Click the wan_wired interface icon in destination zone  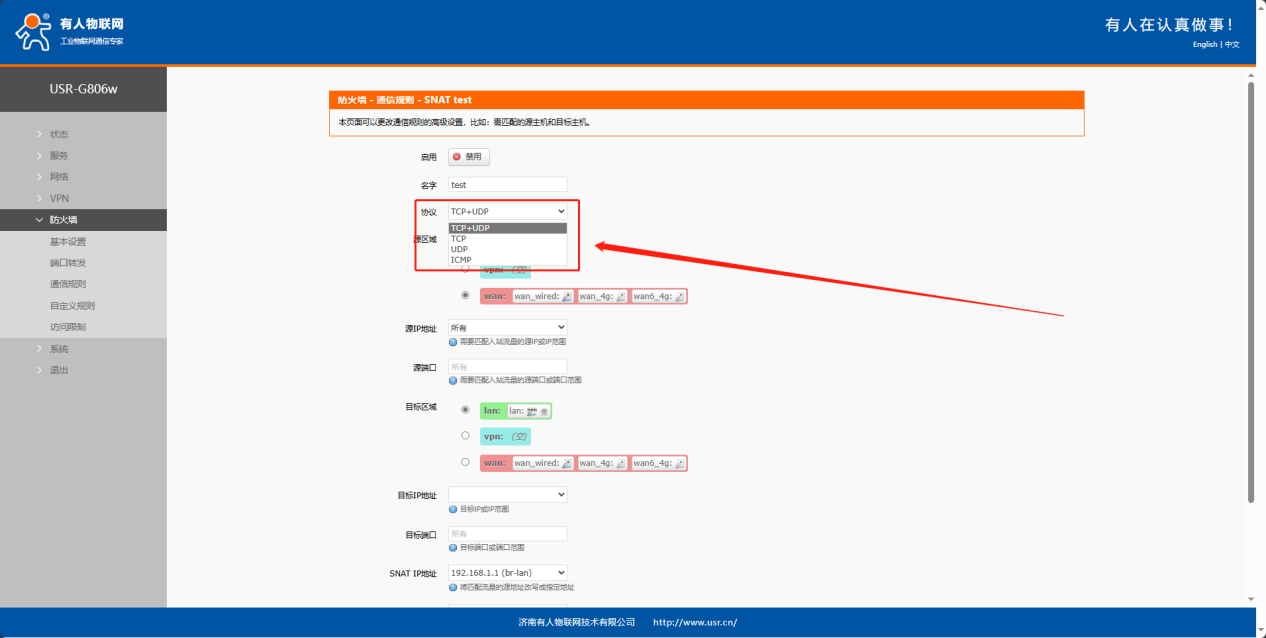[566, 463]
